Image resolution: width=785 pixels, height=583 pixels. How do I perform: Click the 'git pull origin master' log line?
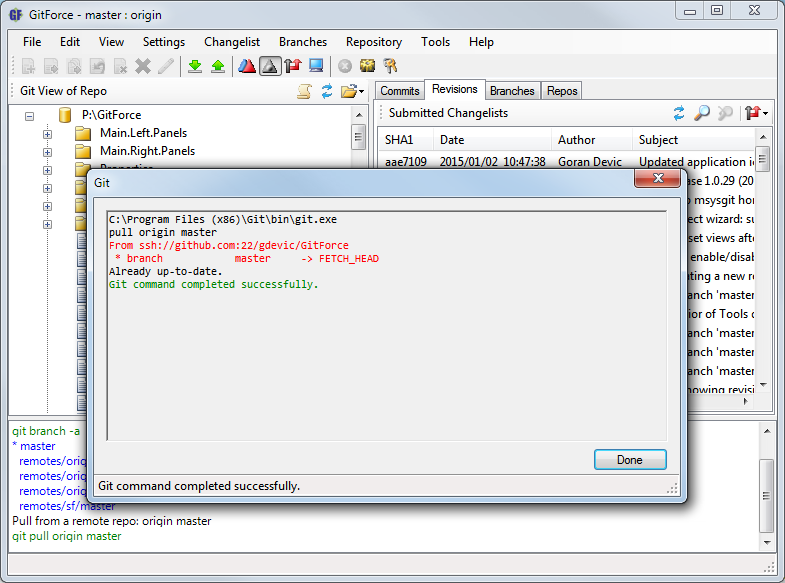pyautogui.click(x=67, y=536)
